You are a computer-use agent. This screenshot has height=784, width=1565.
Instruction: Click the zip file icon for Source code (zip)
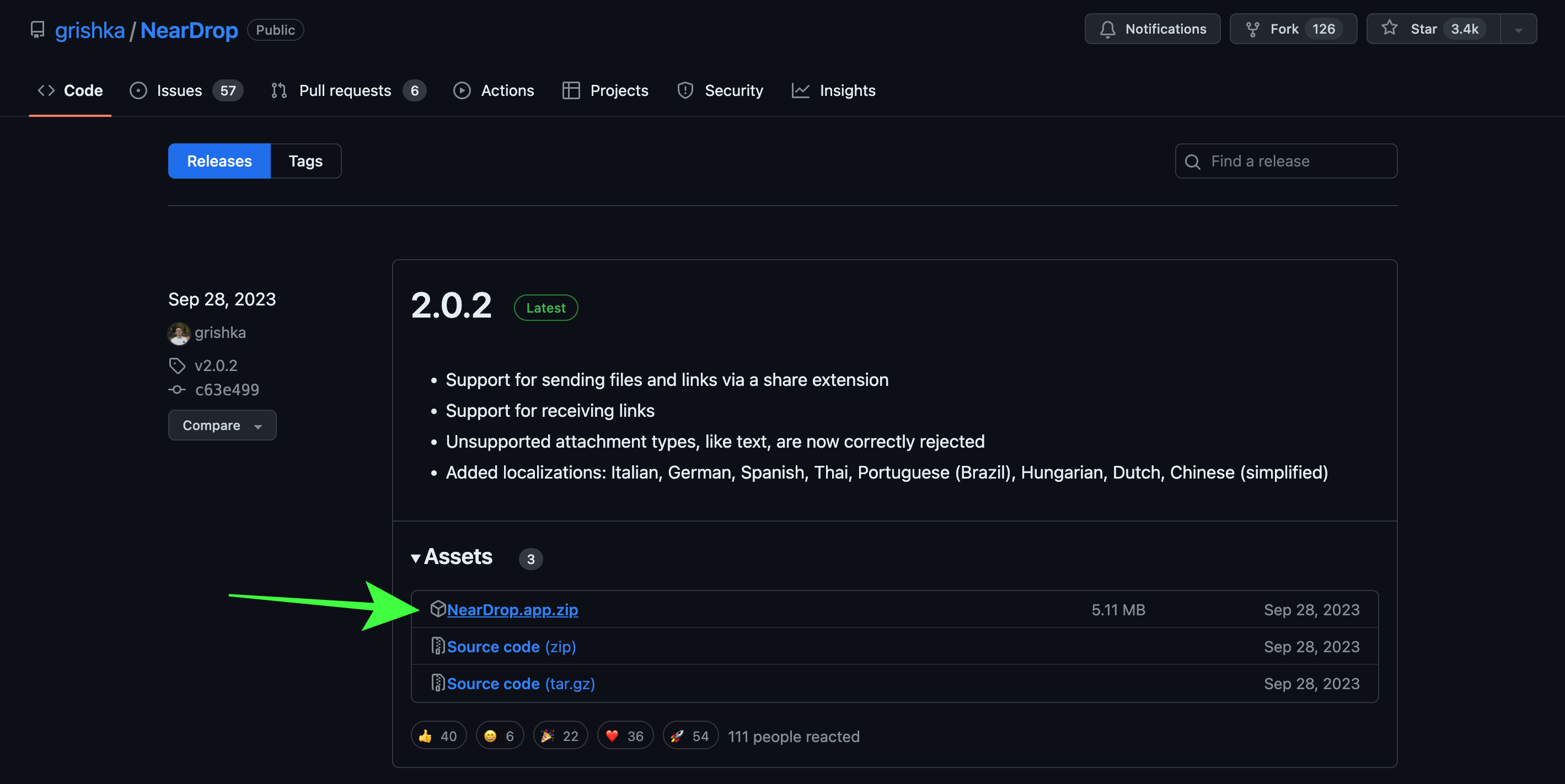437,646
